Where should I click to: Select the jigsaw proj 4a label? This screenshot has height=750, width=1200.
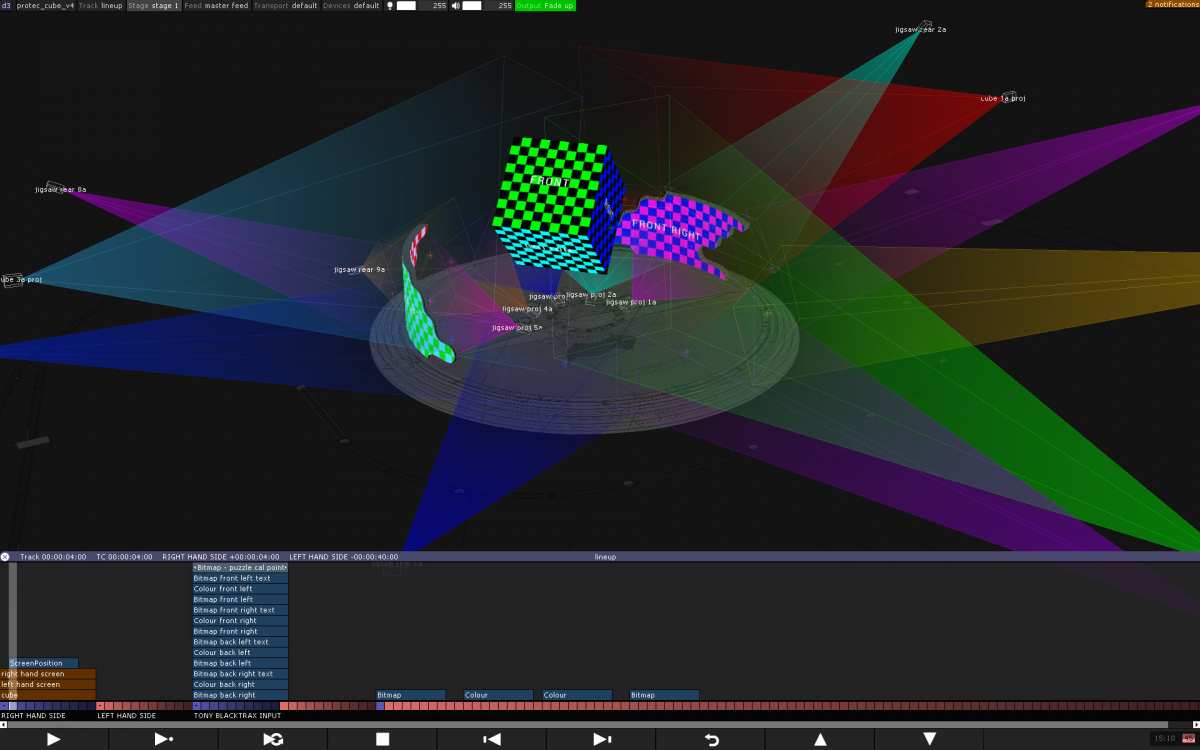coord(527,309)
